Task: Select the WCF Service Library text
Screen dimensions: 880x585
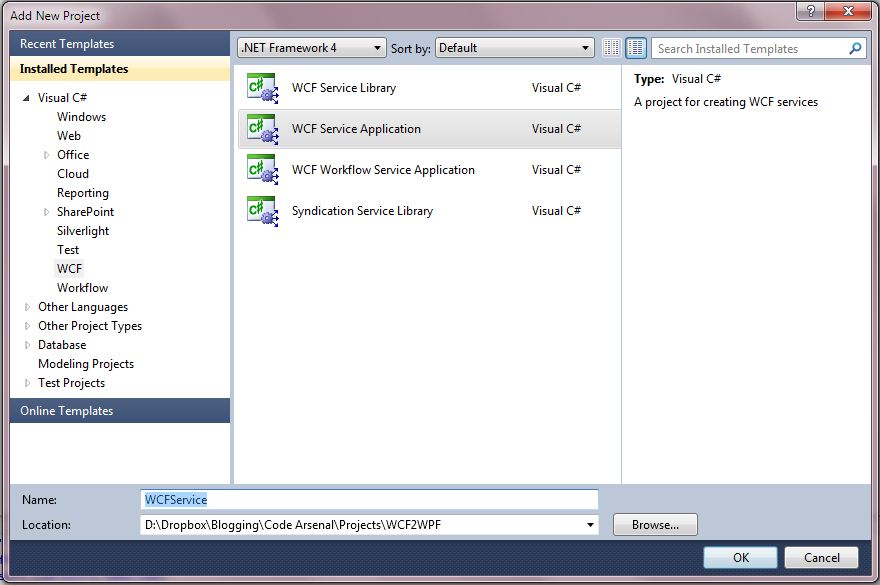Action: tap(344, 88)
